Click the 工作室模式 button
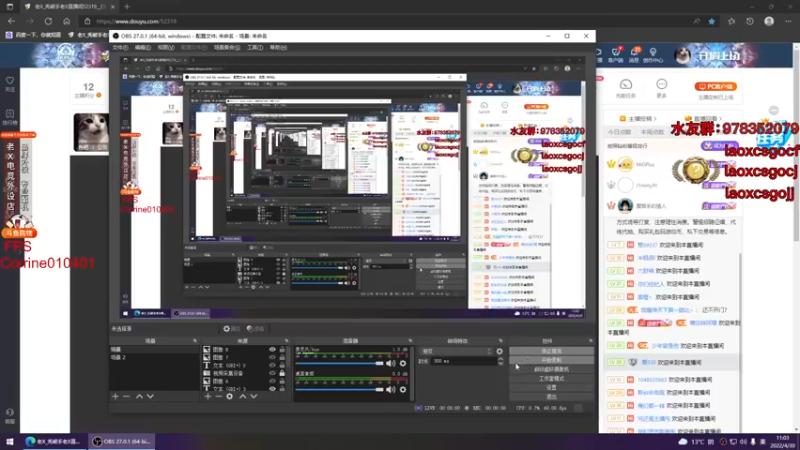 click(x=552, y=379)
